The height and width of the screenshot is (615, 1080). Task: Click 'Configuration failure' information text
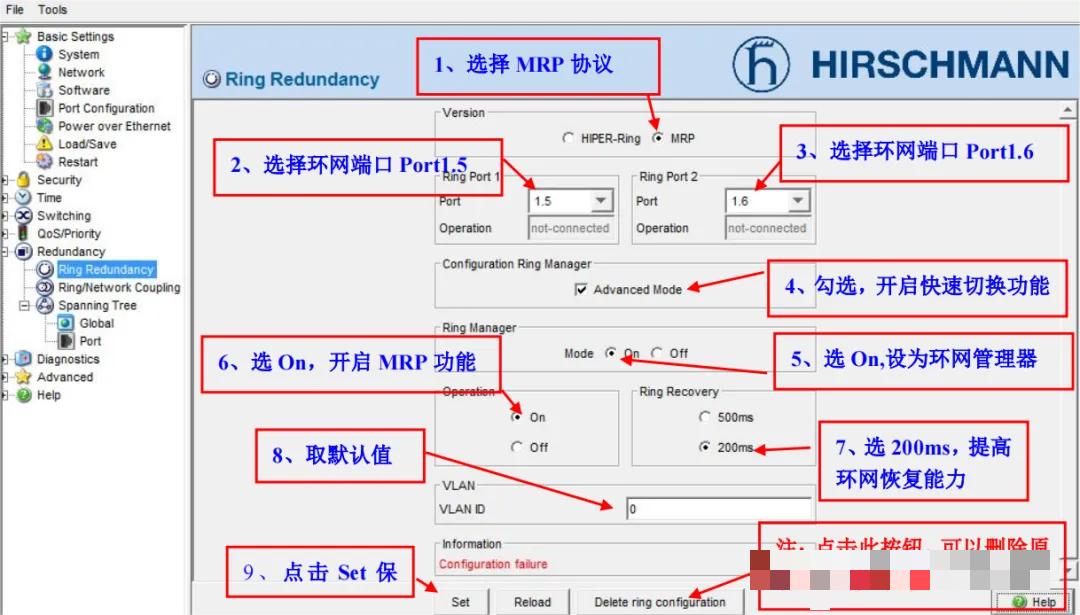coord(493,564)
